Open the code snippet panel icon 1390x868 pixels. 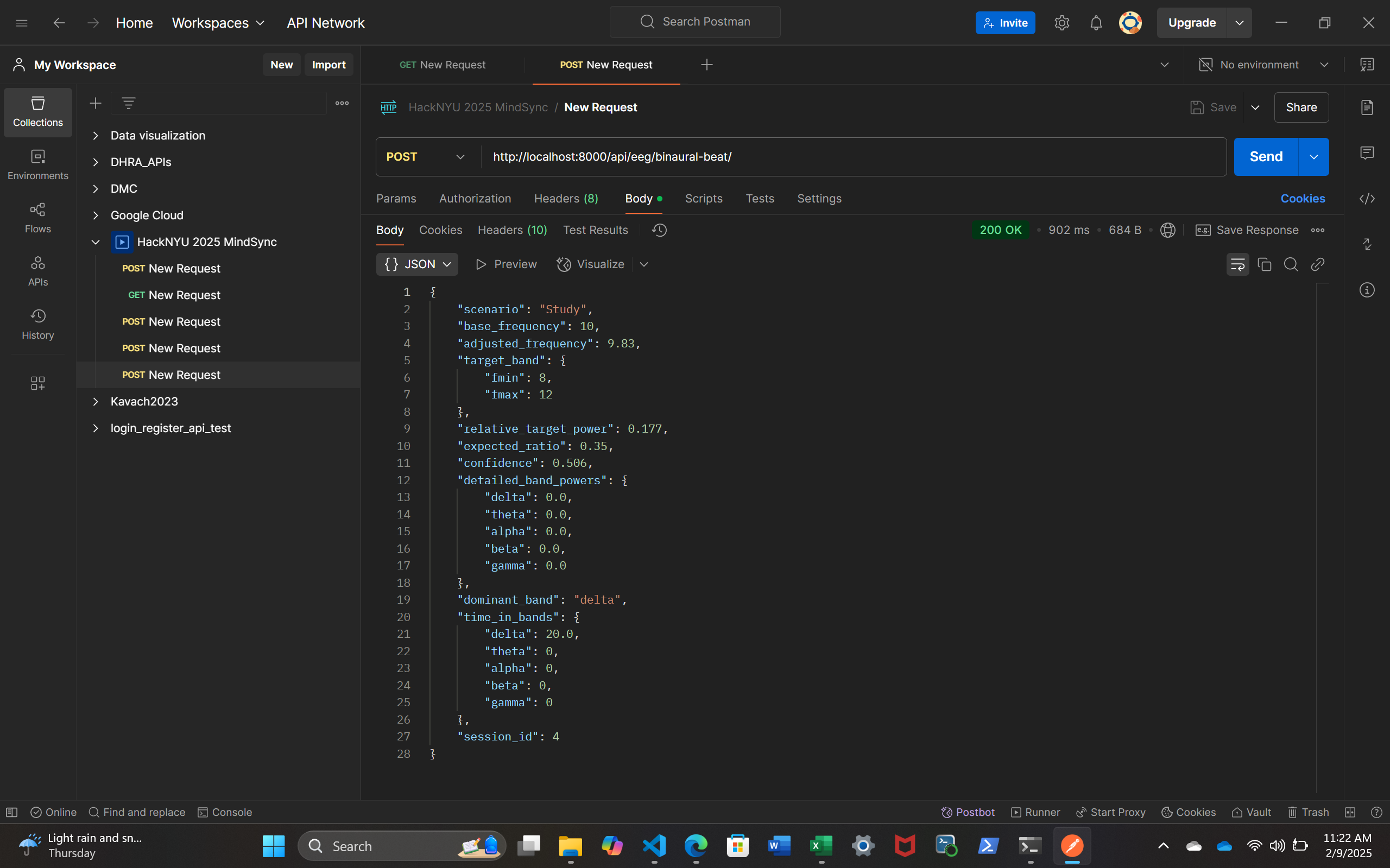point(1367,199)
